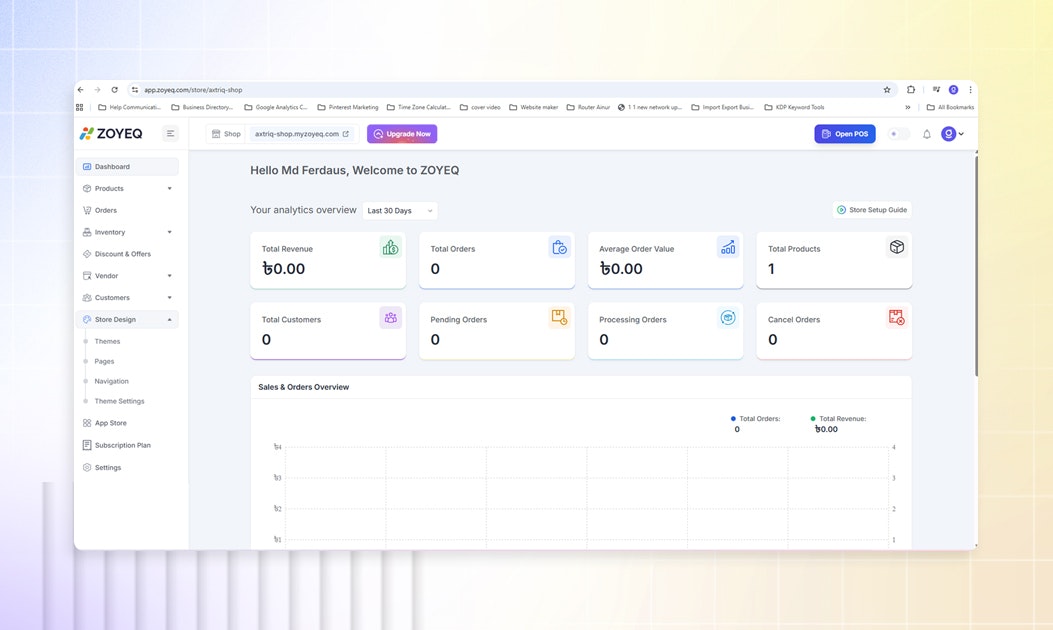Viewport: 1053px width, 630px height.
Task: Open notifications bell icon
Action: (927, 134)
